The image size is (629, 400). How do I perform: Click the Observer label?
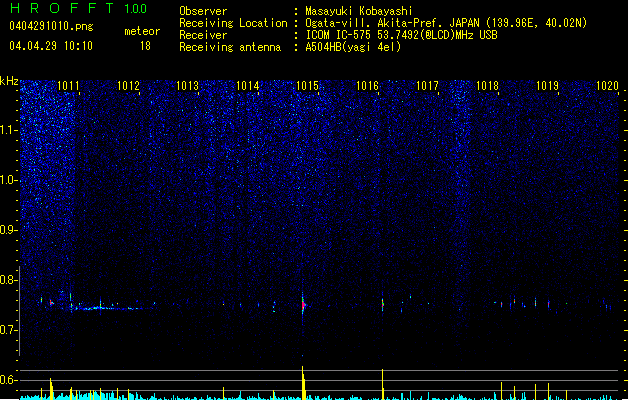(x=203, y=11)
